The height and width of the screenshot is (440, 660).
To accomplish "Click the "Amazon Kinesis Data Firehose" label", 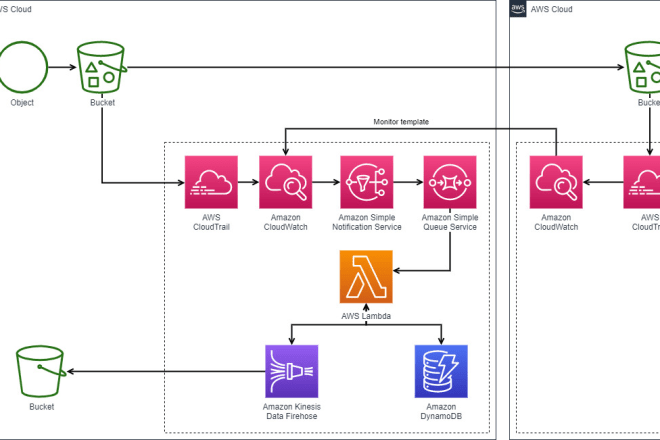I will point(292,411).
